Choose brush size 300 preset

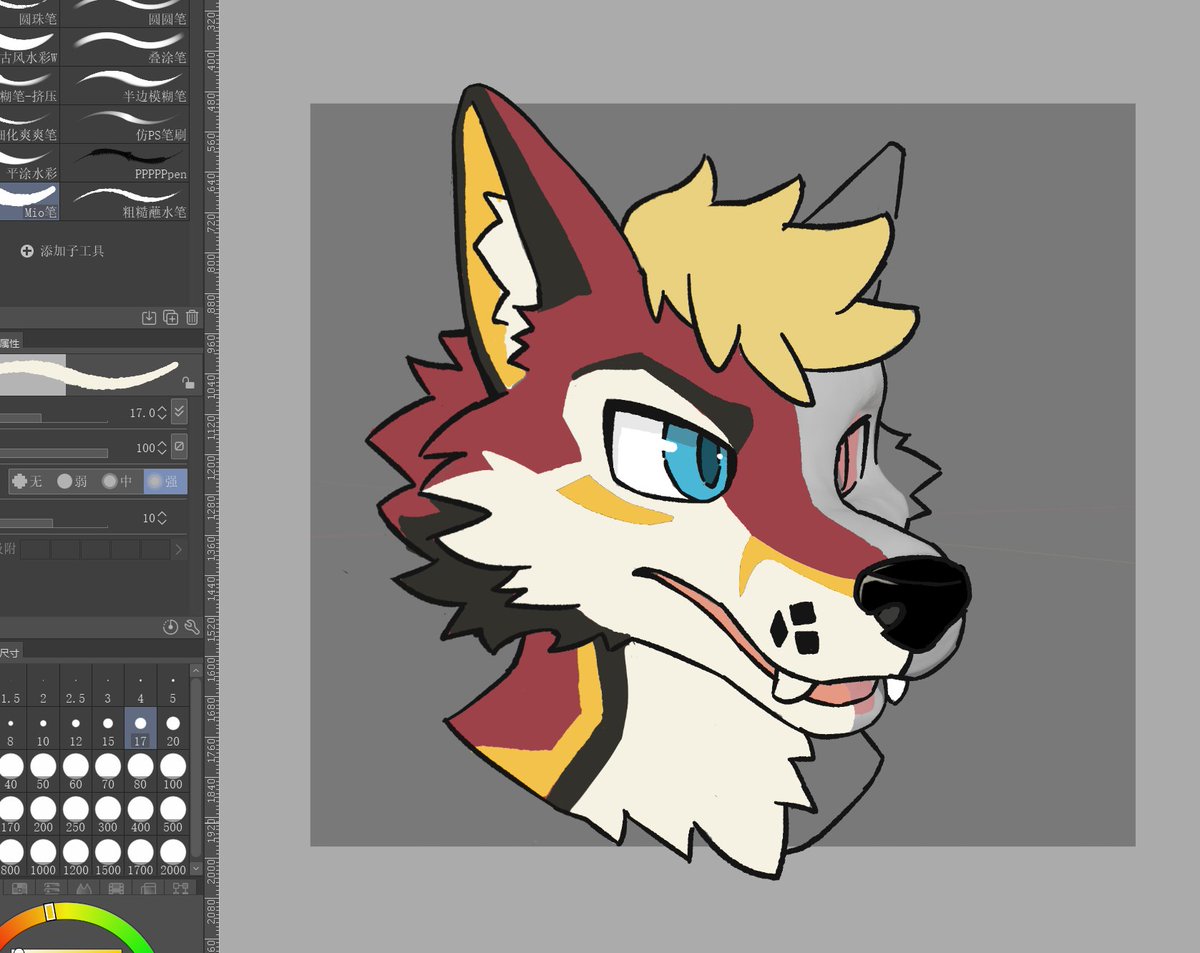click(x=108, y=815)
